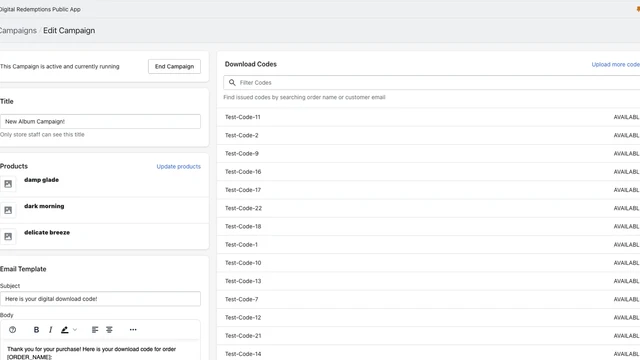Select the Test-Code-11 row
Screen dimensions: 640x360
pyautogui.click(x=428, y=117)
